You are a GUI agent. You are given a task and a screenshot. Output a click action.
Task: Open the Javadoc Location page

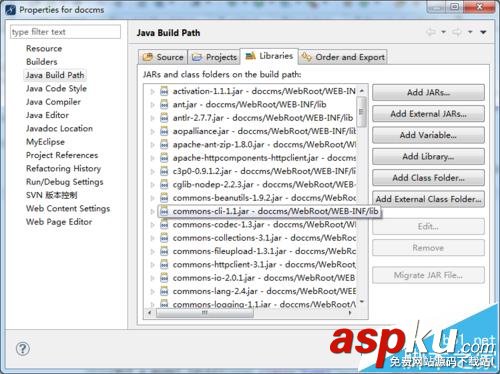coord(59,128)
